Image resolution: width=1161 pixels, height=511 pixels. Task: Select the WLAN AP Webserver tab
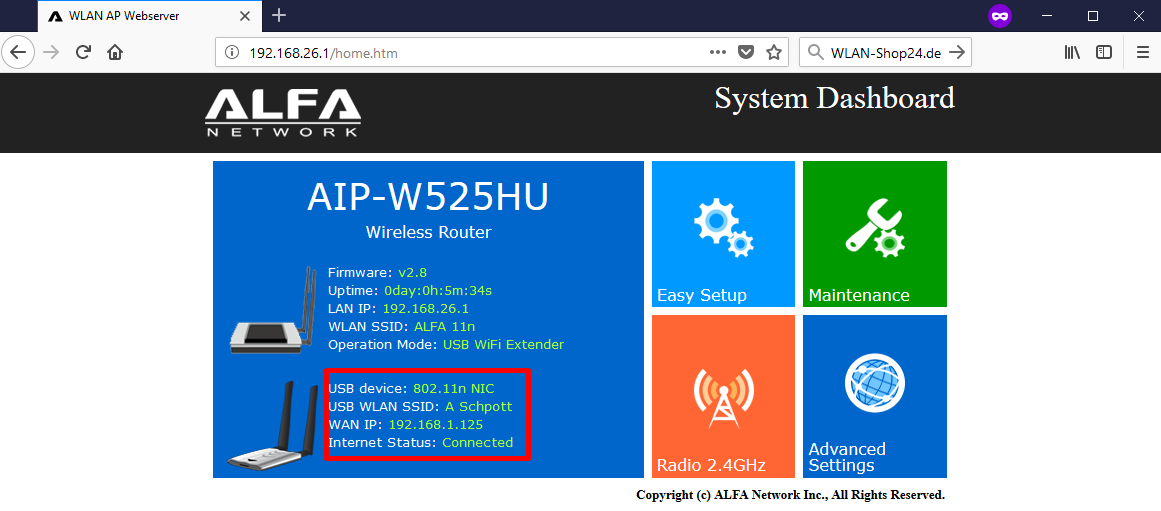click(x=148, y=16)
